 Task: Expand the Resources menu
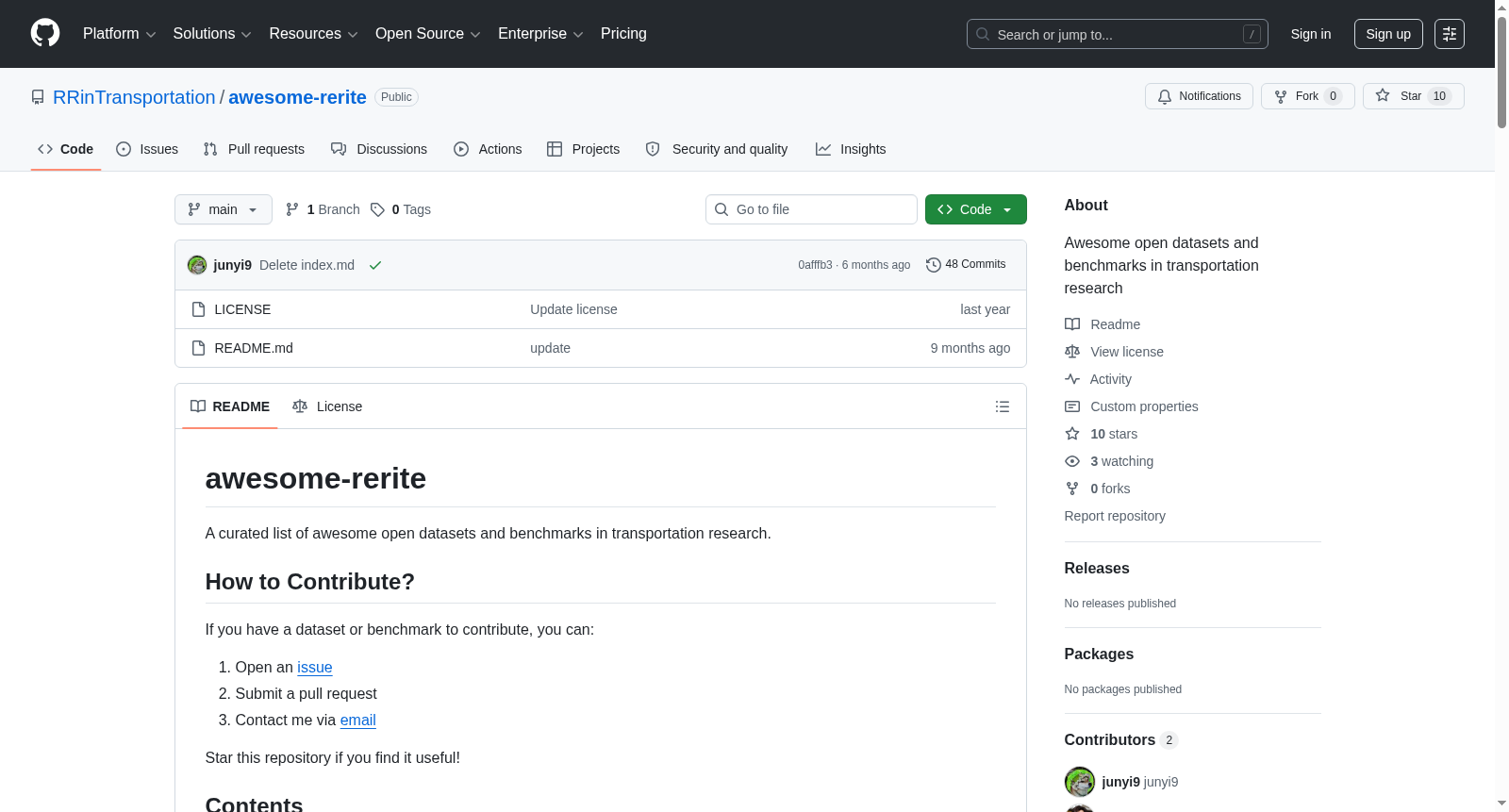(313, 34)
